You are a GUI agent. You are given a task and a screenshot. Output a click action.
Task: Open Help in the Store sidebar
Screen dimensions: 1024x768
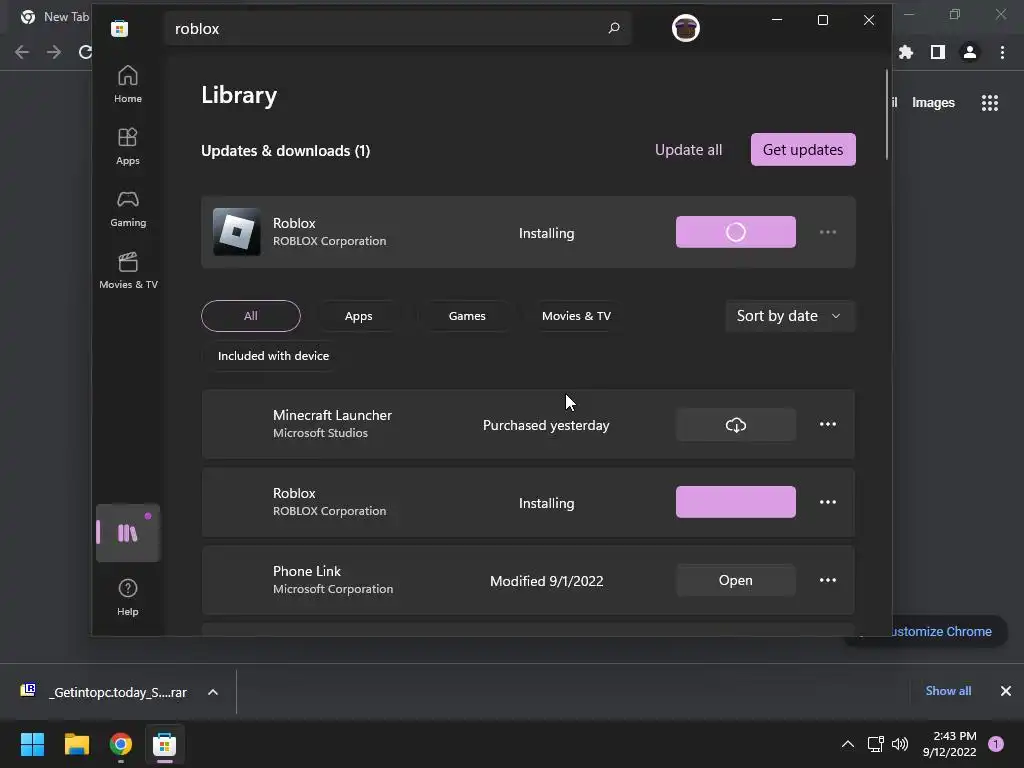pyautogui.click(x=128, y=597)
